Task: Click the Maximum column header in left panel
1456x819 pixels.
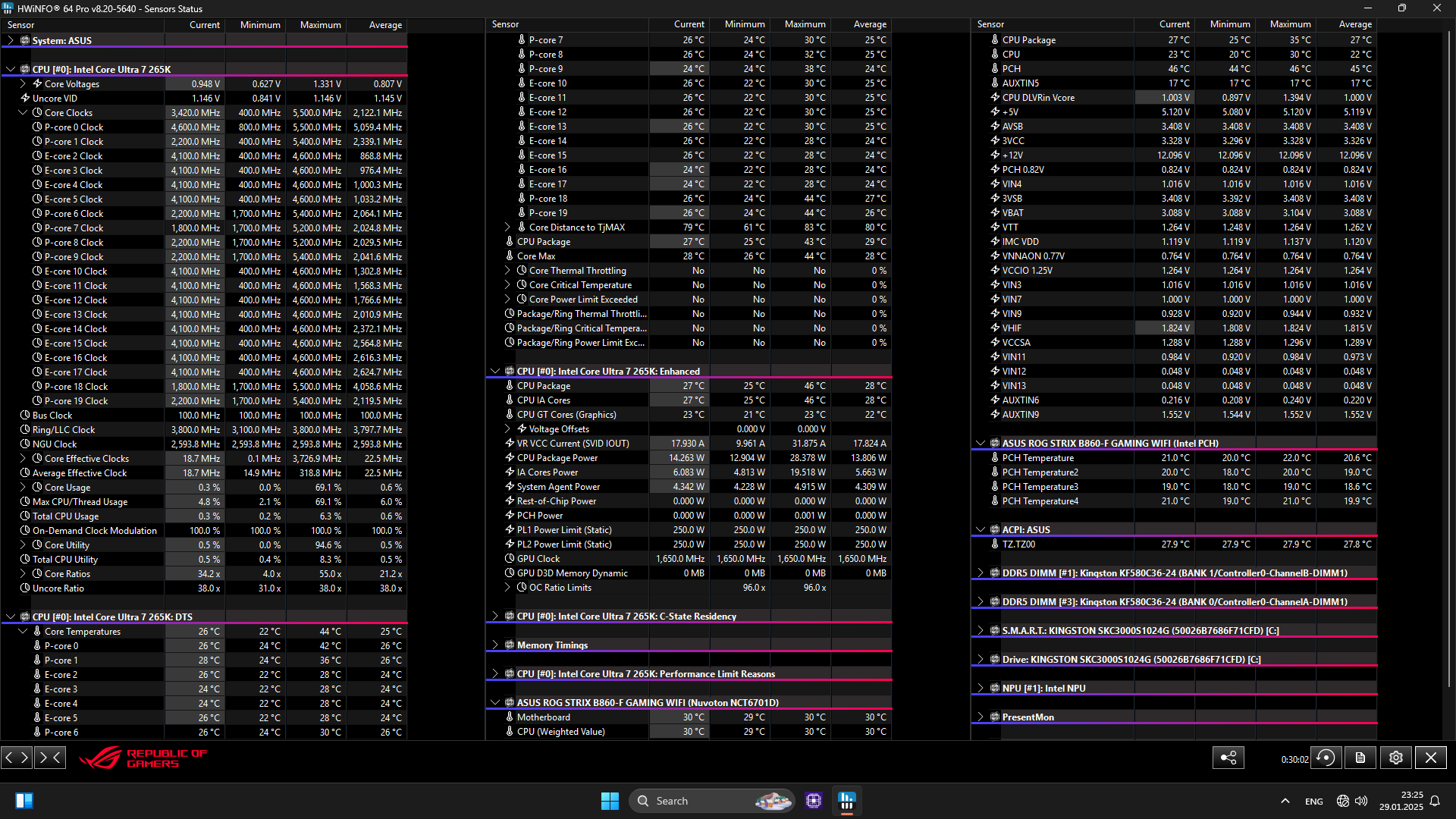Action: pos(320,25)
